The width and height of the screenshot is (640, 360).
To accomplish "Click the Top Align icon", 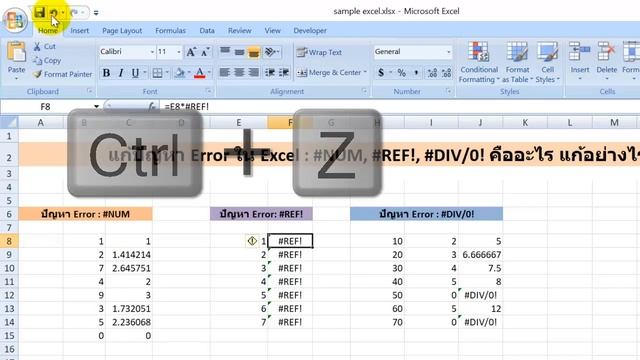I will coord(225,52).
